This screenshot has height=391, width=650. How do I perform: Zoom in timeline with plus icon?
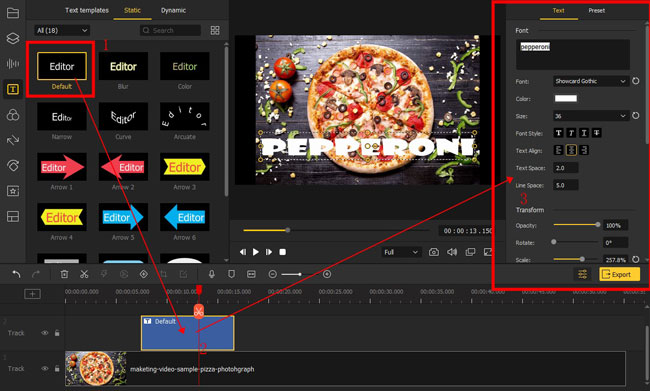point(327,274)
